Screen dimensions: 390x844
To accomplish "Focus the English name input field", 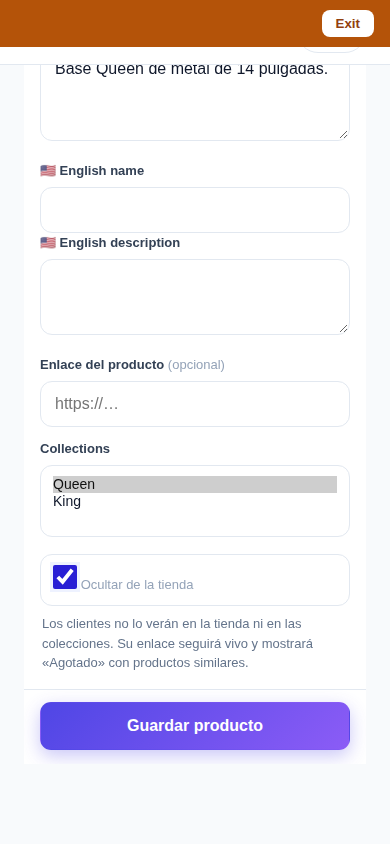I will point(195,210).
